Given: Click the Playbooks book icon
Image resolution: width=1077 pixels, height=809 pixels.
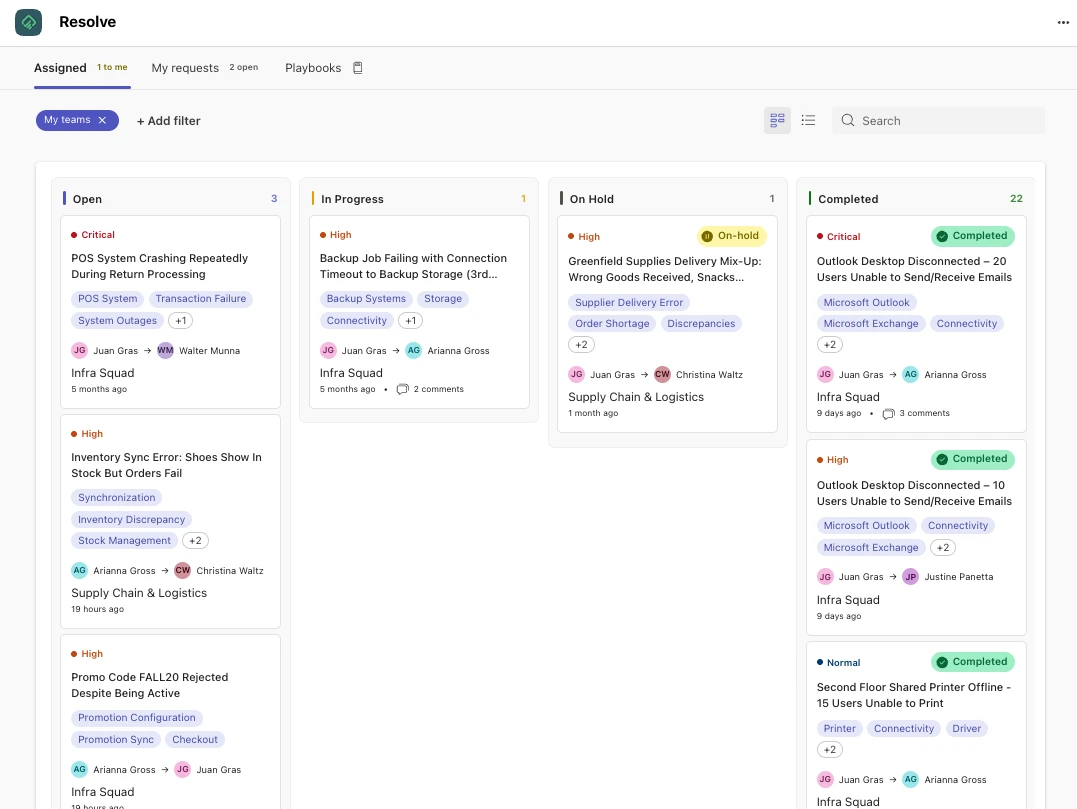Looking at the screenshot, I should 357,68.
